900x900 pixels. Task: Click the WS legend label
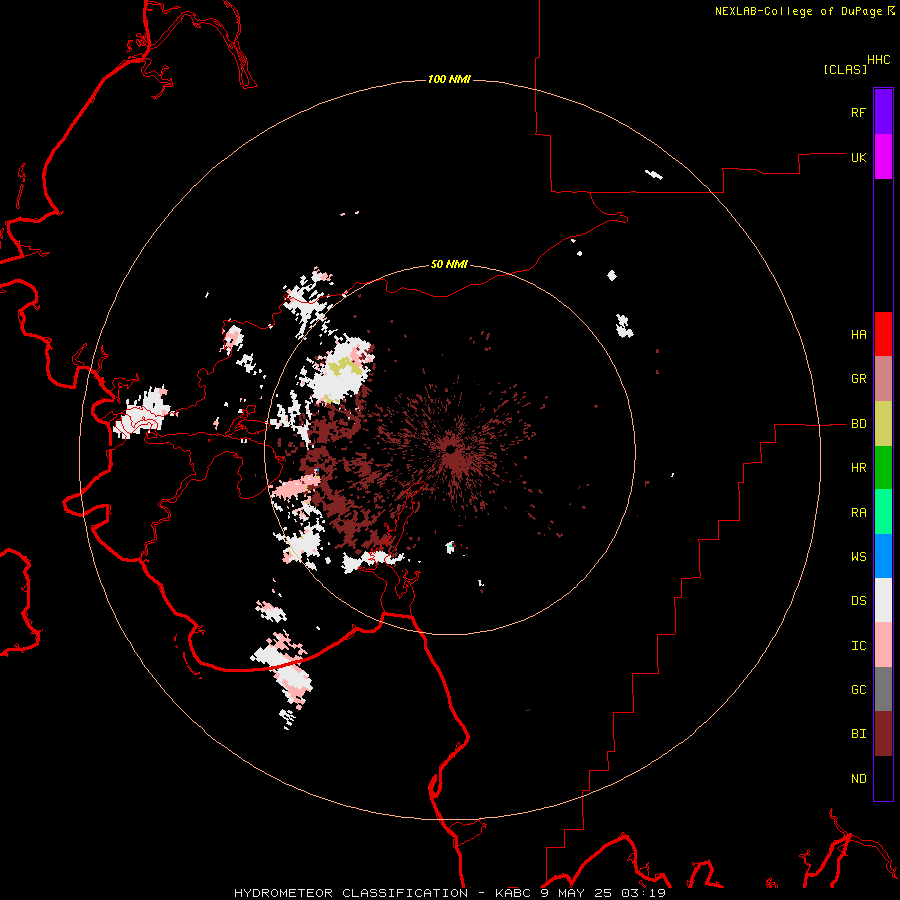point(858,557)
